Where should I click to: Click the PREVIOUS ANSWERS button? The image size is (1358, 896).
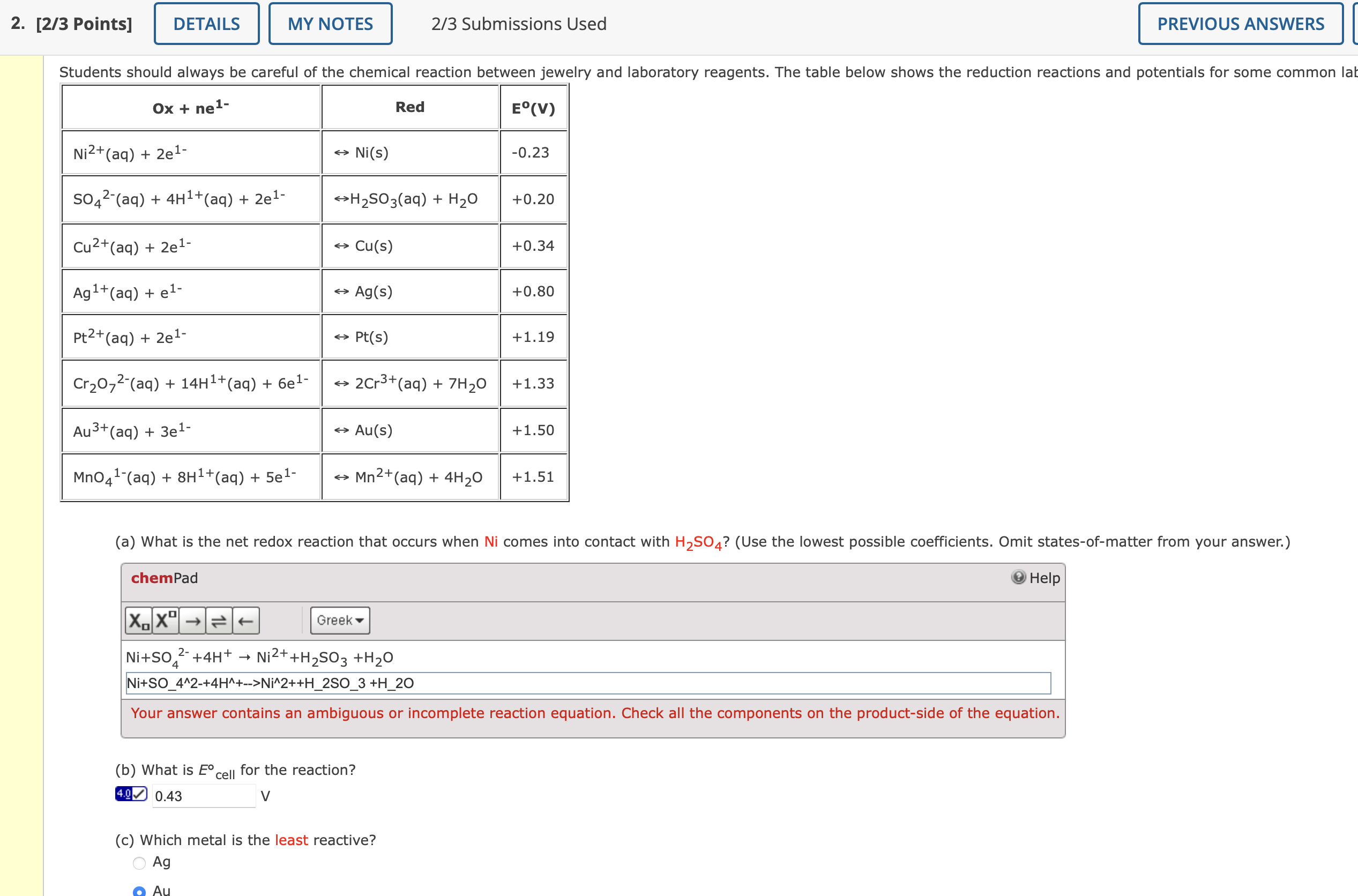point(1239,24)
